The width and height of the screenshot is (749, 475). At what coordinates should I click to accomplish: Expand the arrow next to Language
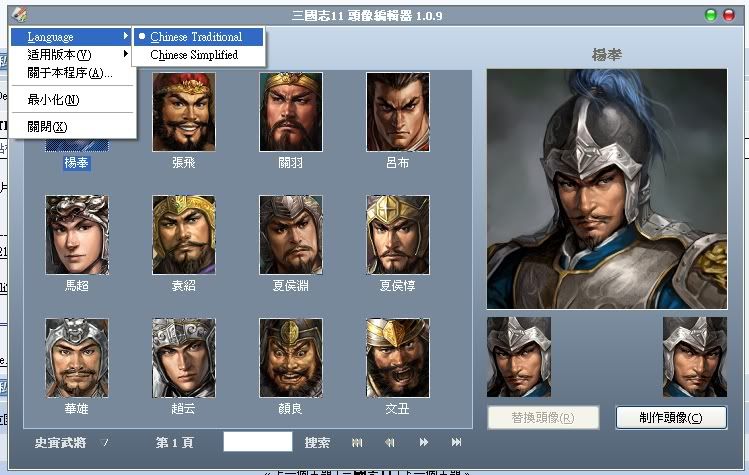[x=125, y=36]
